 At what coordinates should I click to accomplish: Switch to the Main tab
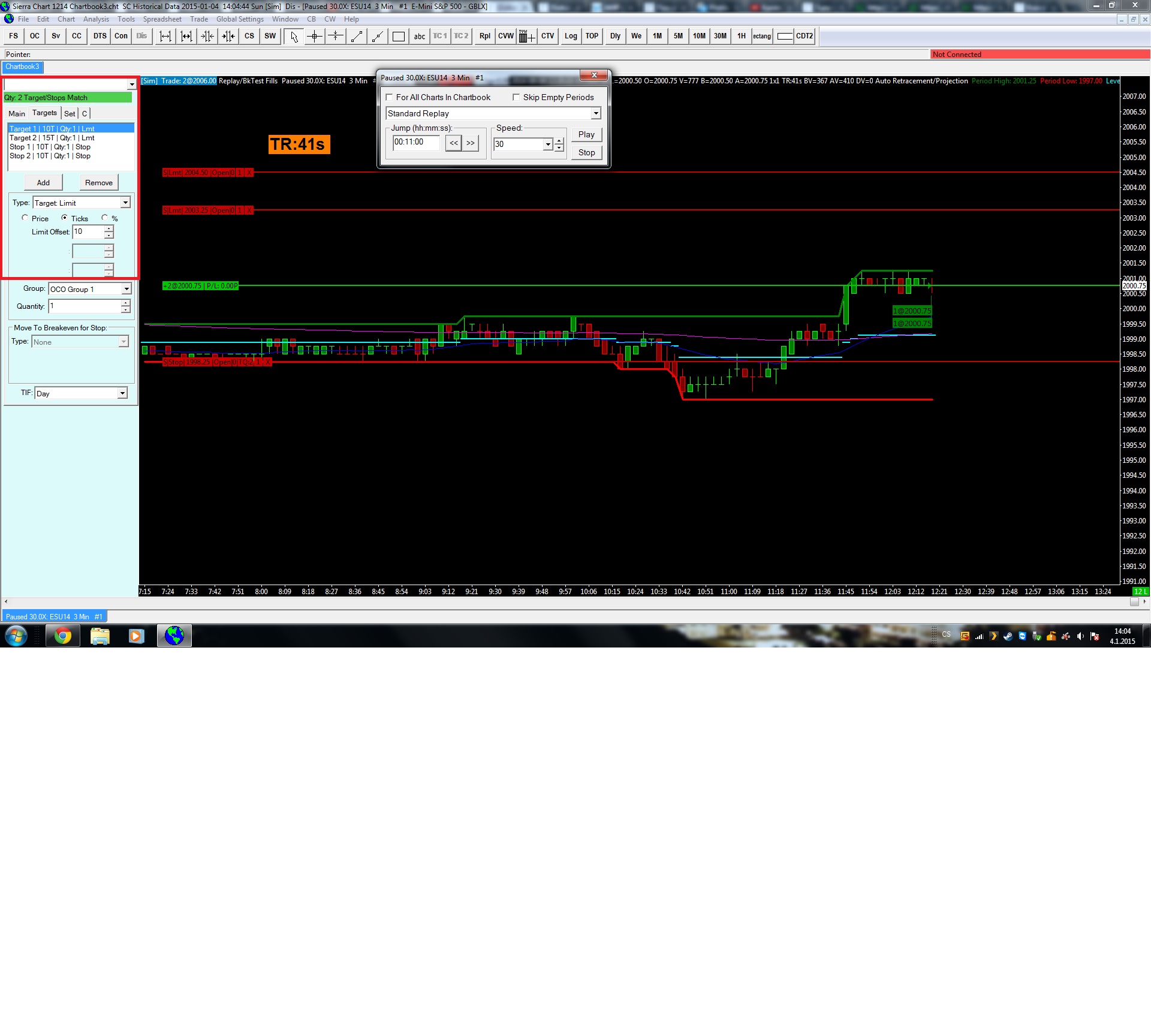pyautogui.click(x=17, y=113)
